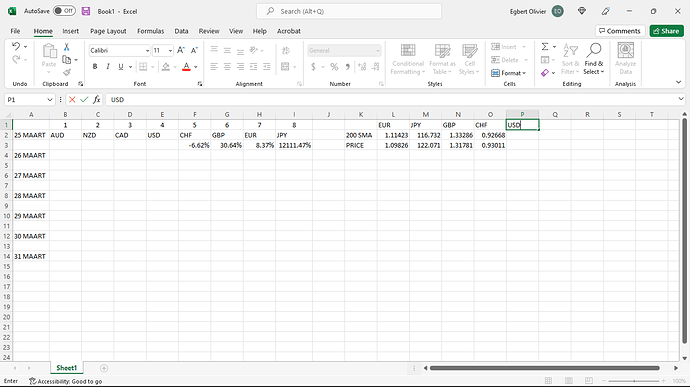Click the Comments button
The width and height of the screenshot is (690, 387).
click(620, 31)
